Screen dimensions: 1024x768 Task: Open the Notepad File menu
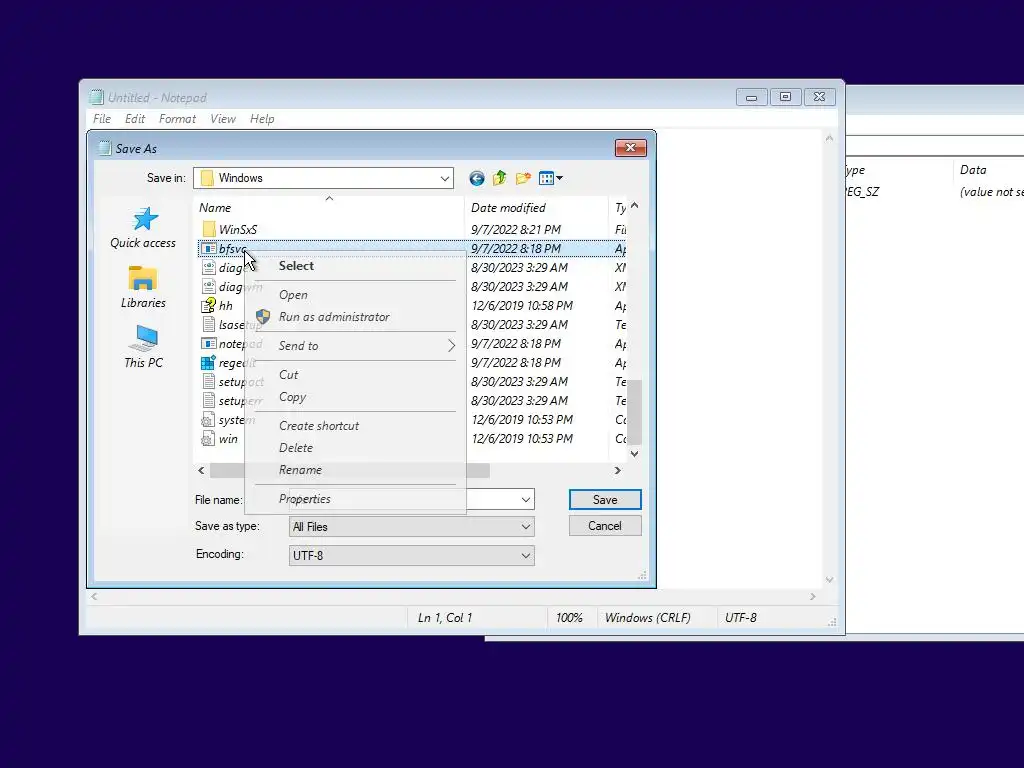pyautogui.click(x=102, y=119)
